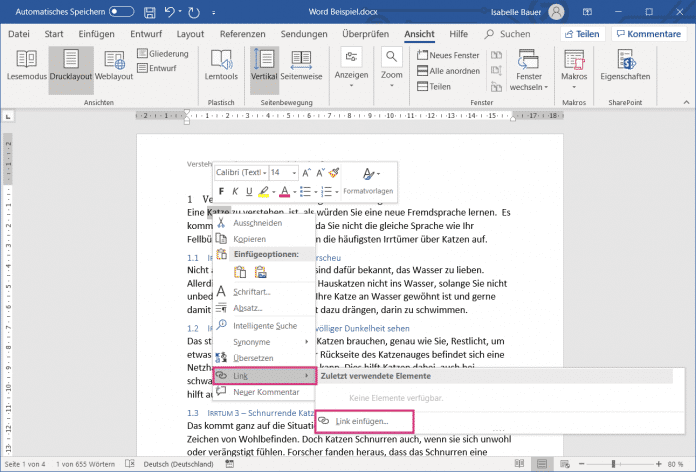This screenshot has height=472, width=696.
Task: Choose Ausschneiden from the context menu
Action: point(256,223)
